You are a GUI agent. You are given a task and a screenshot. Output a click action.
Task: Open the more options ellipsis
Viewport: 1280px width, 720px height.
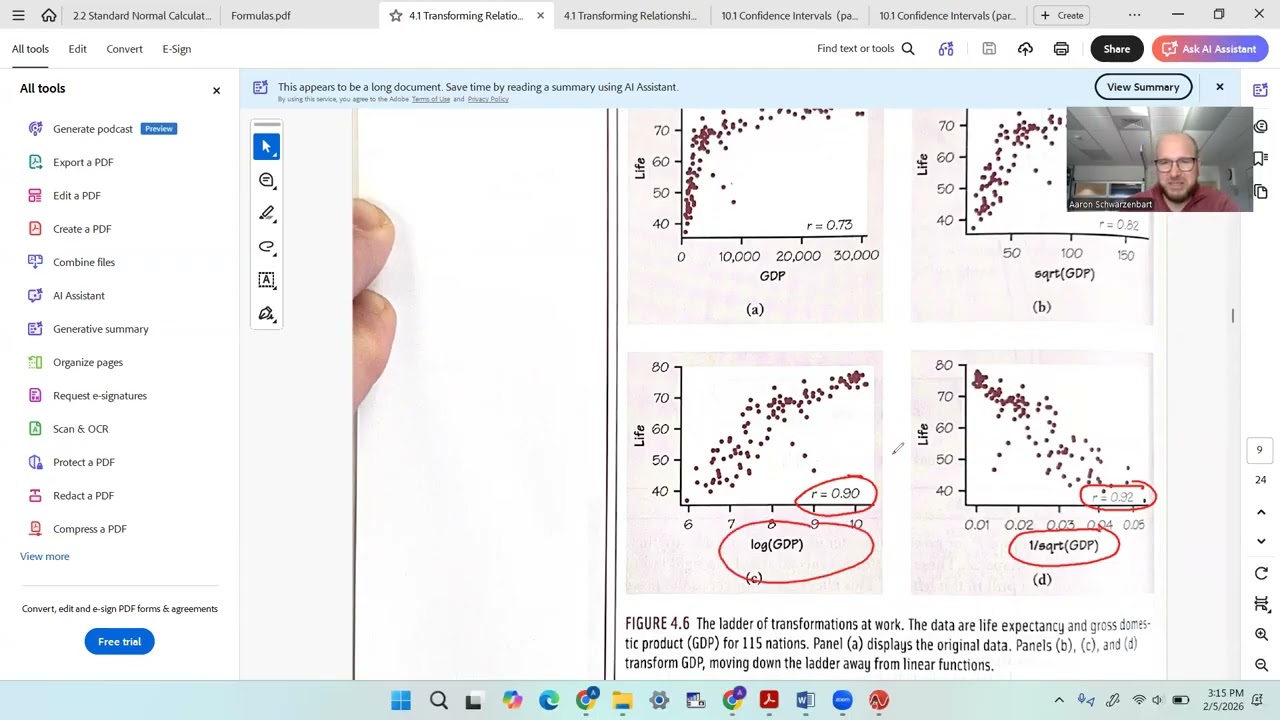tap(1134, 15)
